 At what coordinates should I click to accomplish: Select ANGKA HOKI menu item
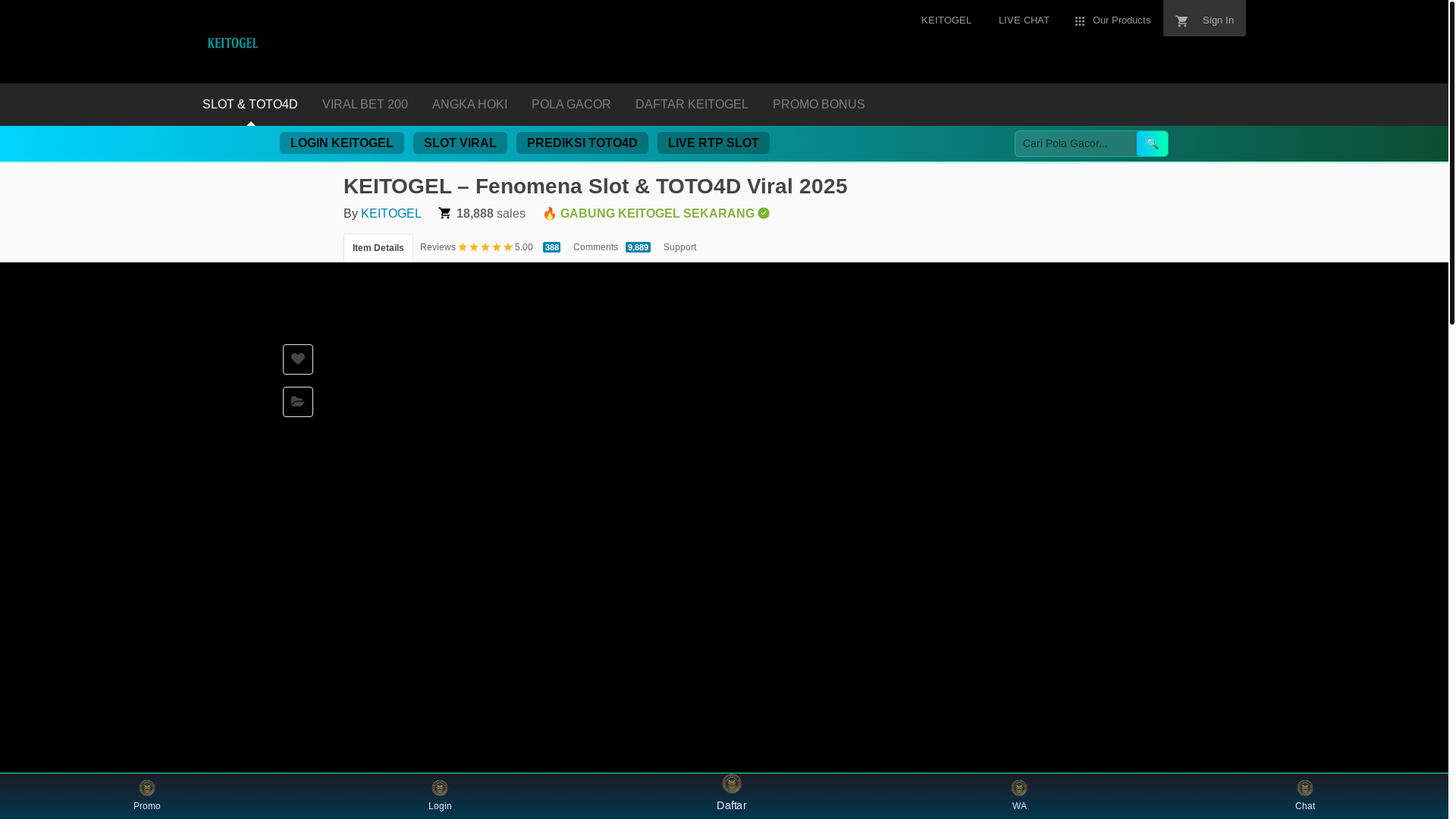pyautogui.click(x=469, y=105)
